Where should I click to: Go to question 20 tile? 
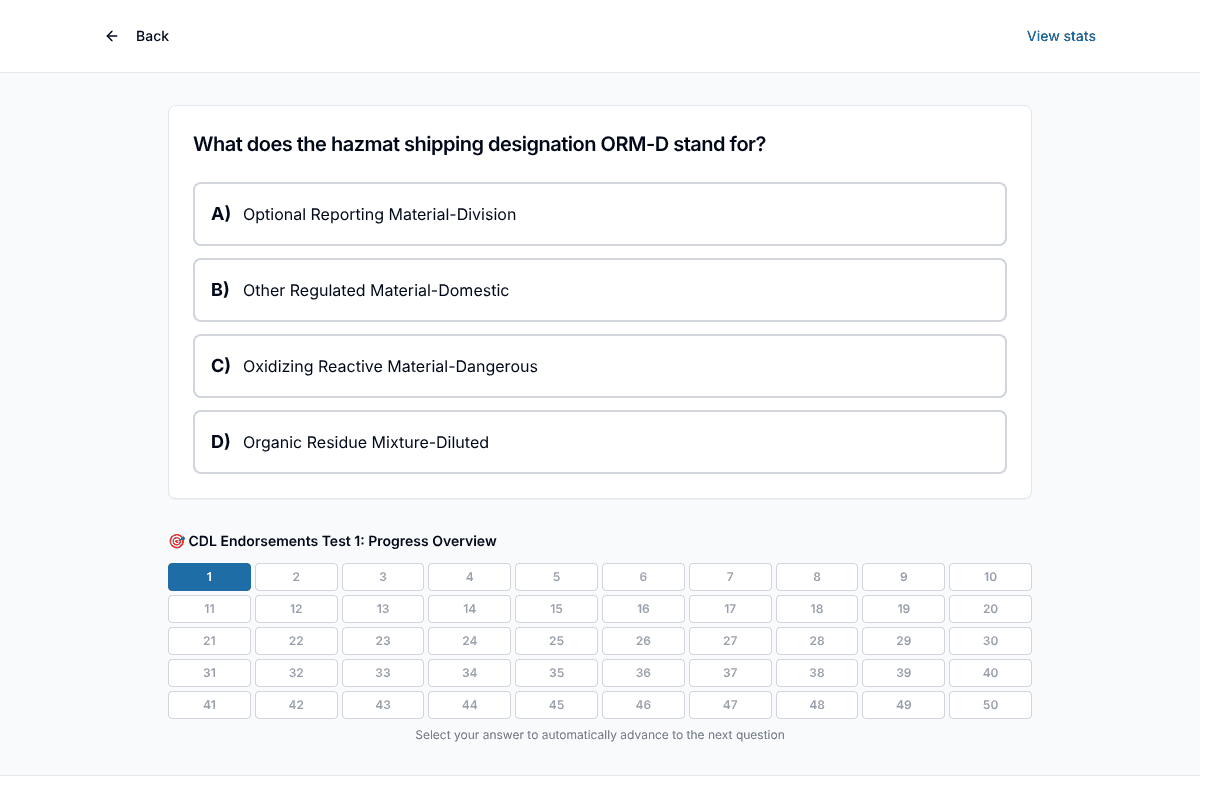click(990, 609)
